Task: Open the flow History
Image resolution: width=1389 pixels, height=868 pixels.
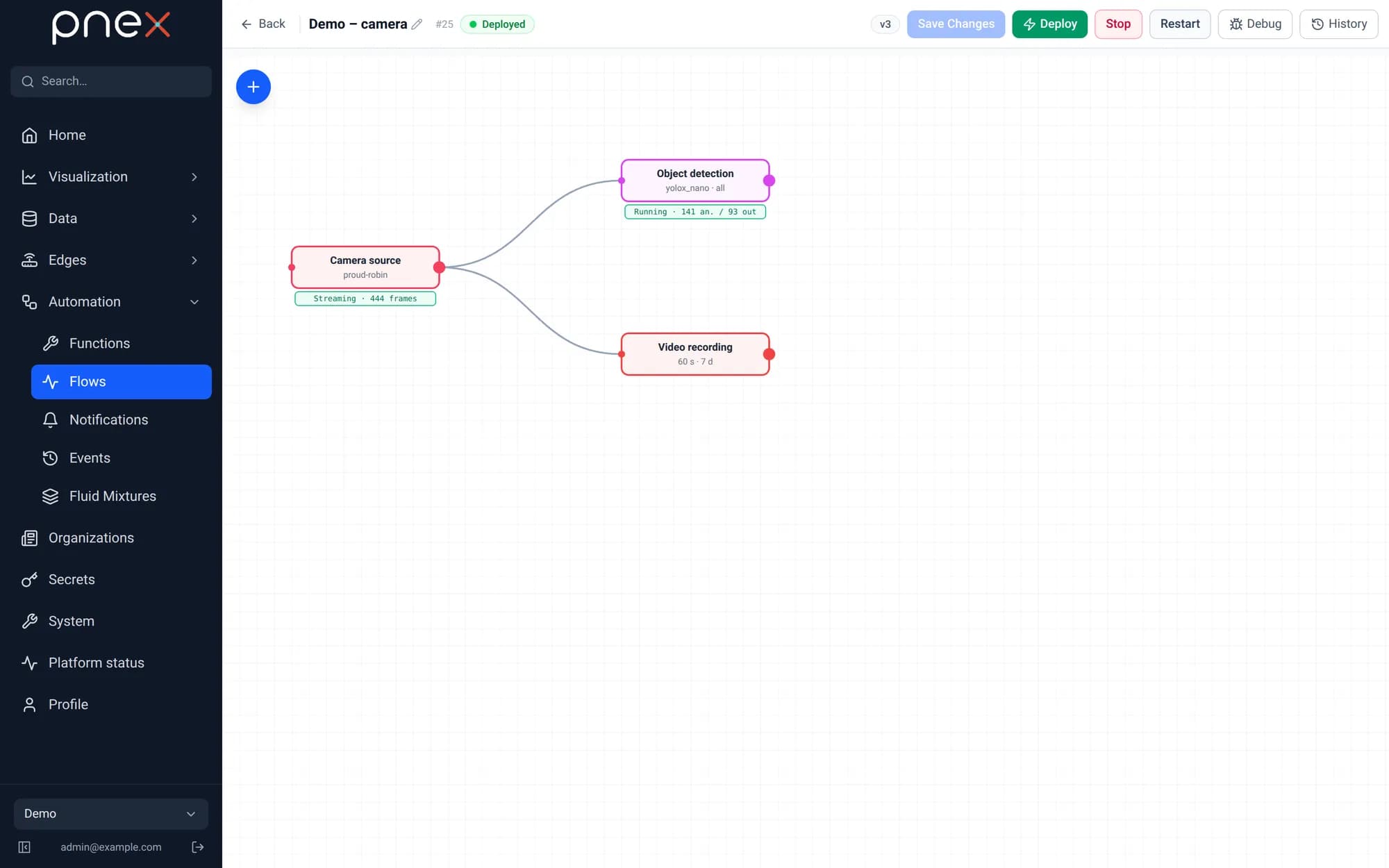Action: (x=1338, y=24)
